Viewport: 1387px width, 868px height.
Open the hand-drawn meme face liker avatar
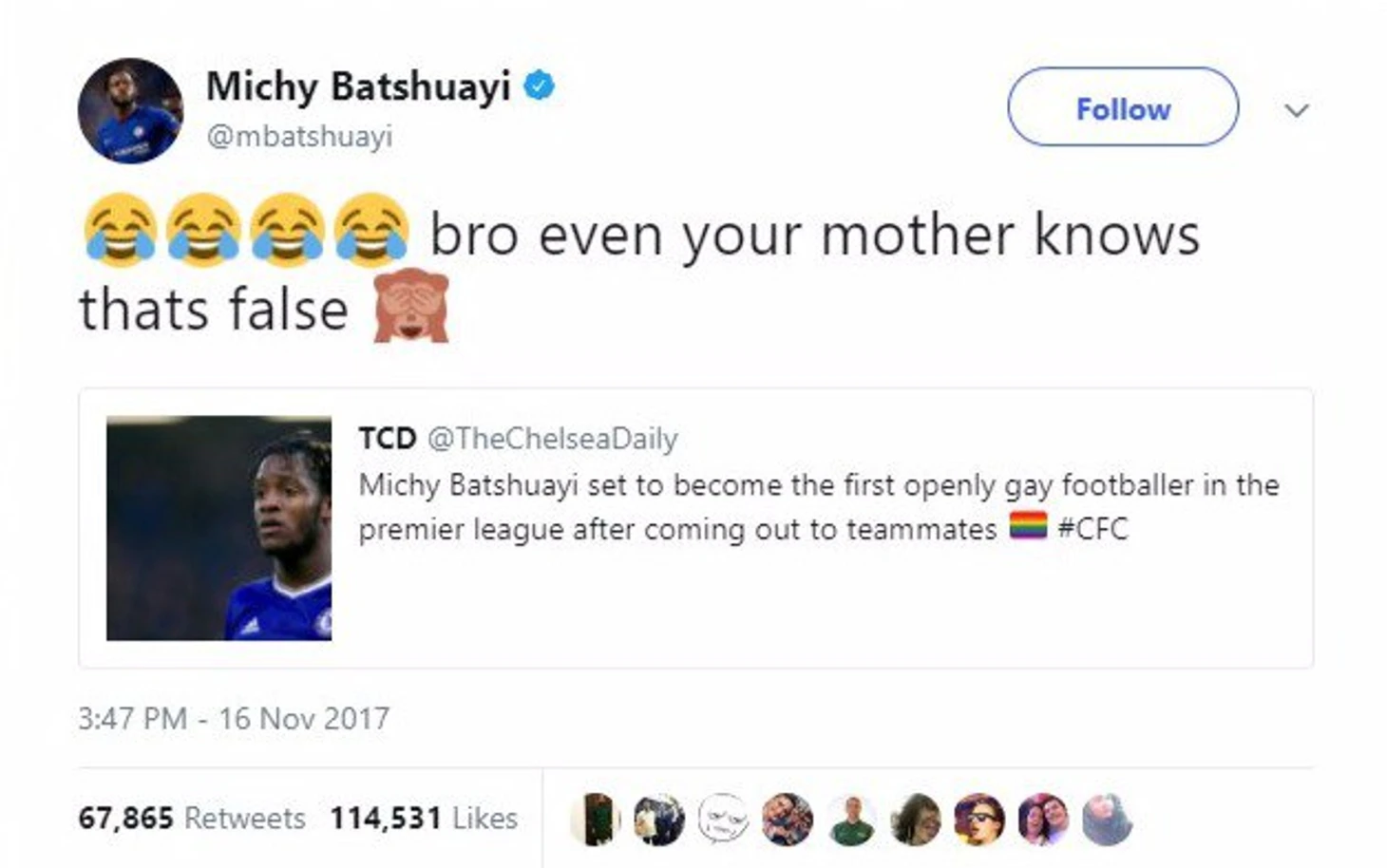tap(722, 819)
